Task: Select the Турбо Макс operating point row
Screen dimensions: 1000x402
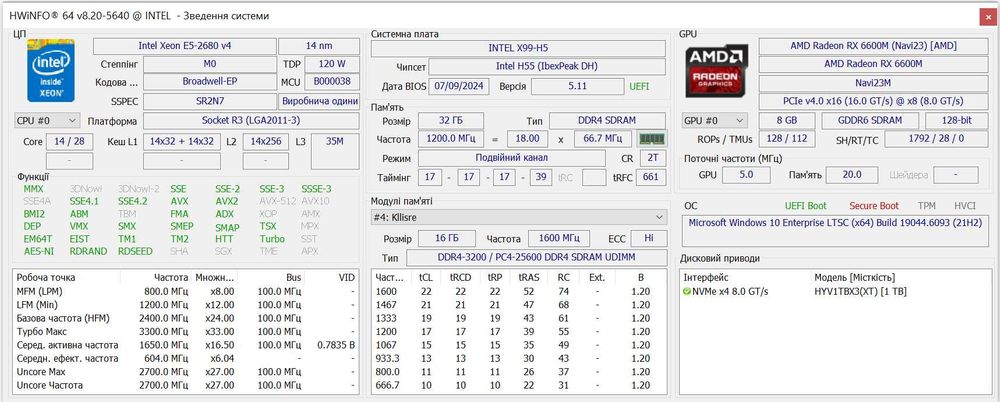Action: coord(185,332)
